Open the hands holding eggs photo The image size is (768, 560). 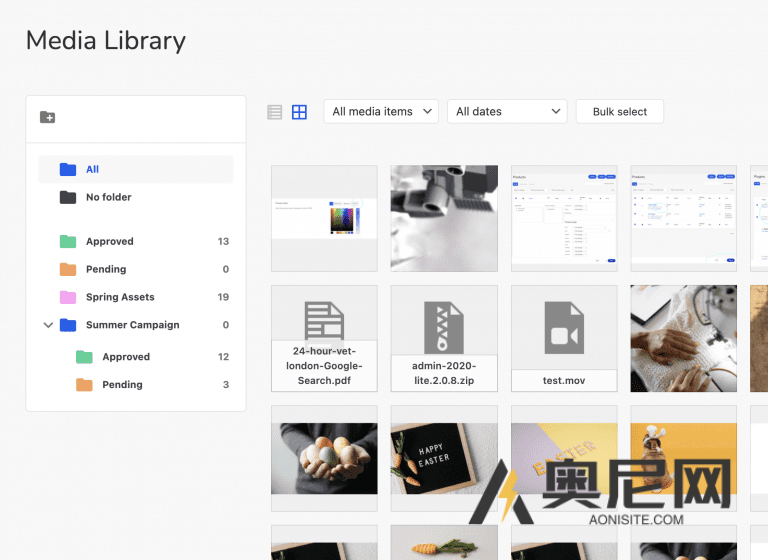pyautogui.click(x=324, y=459)
